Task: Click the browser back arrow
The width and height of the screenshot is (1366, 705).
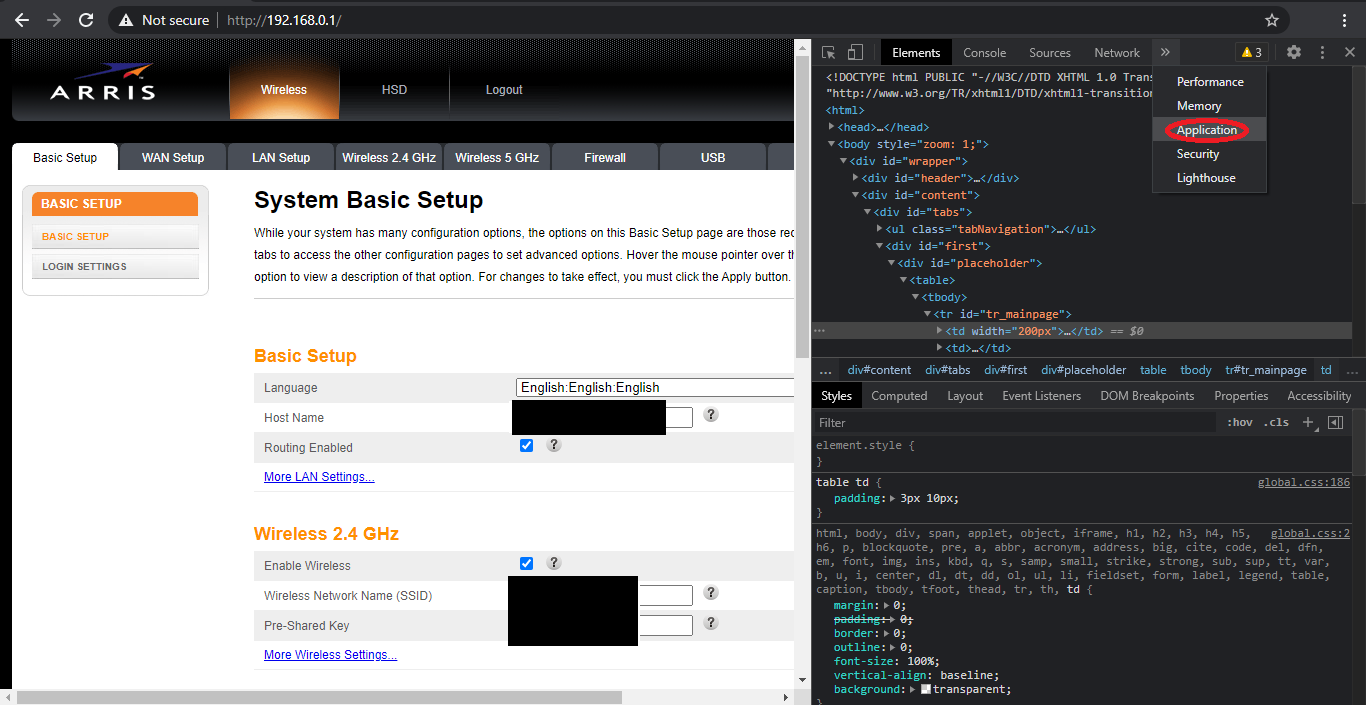Action: [22, 20]
